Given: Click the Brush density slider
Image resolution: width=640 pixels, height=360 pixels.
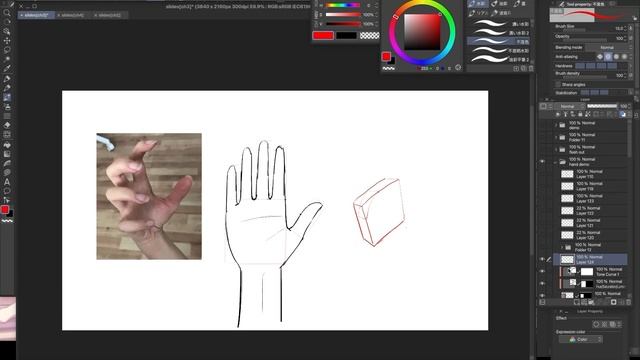Looking at the screenshot, I should (x=584, y=77).
